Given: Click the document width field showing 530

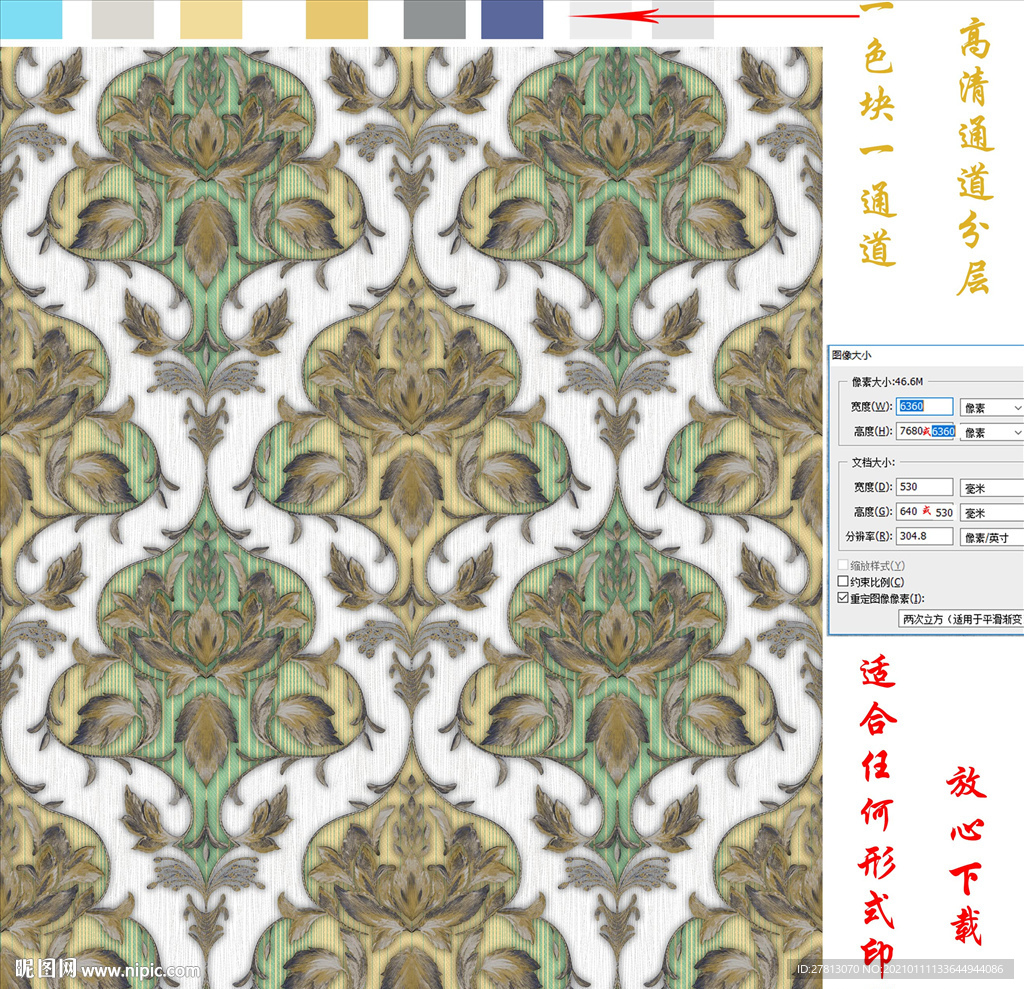Looking at the screenshot, I should coord(924,487).
